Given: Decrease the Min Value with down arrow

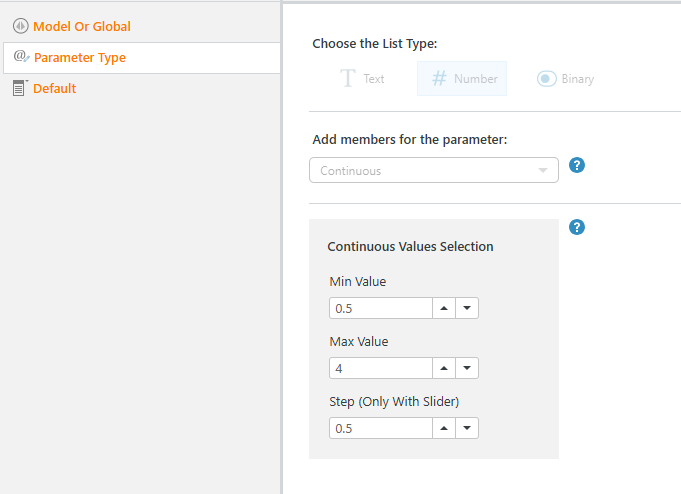Looking at the screenshot, I should (467, 308).
